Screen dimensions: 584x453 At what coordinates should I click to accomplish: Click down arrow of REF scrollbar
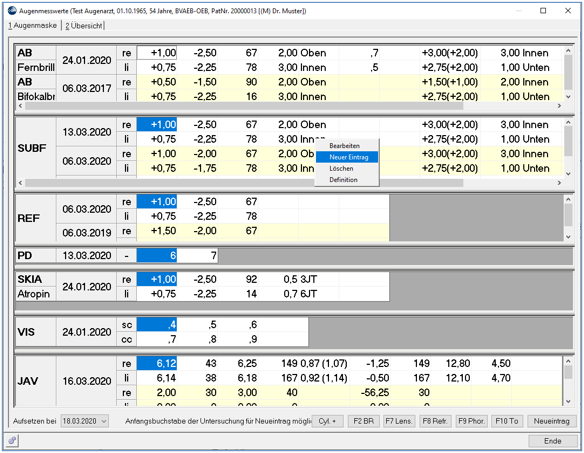[568, 237]
